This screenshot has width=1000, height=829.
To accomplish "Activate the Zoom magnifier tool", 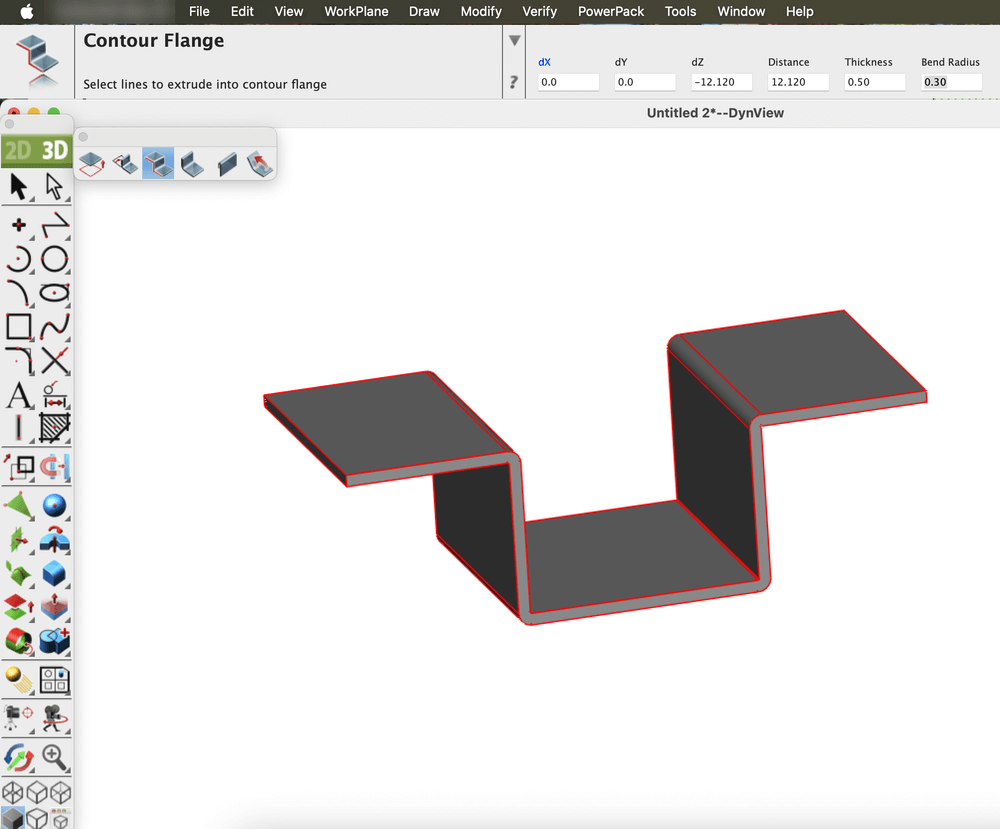I will pos(55,757).
